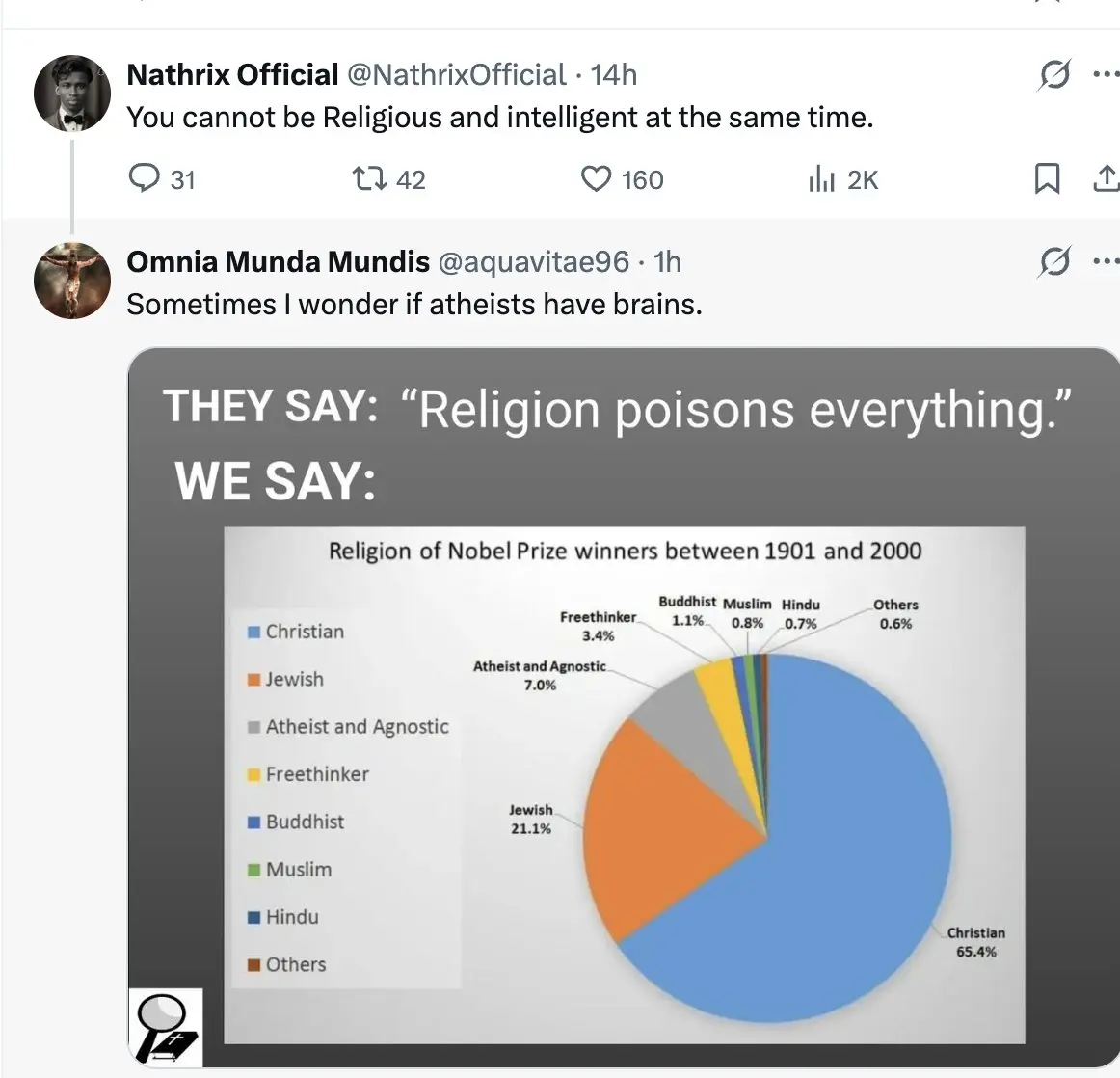Open Grok icon on Nathrix Official post
Image resolution: width=1120 pixels, height=1078 pixels.
(x=1054, y=74)
